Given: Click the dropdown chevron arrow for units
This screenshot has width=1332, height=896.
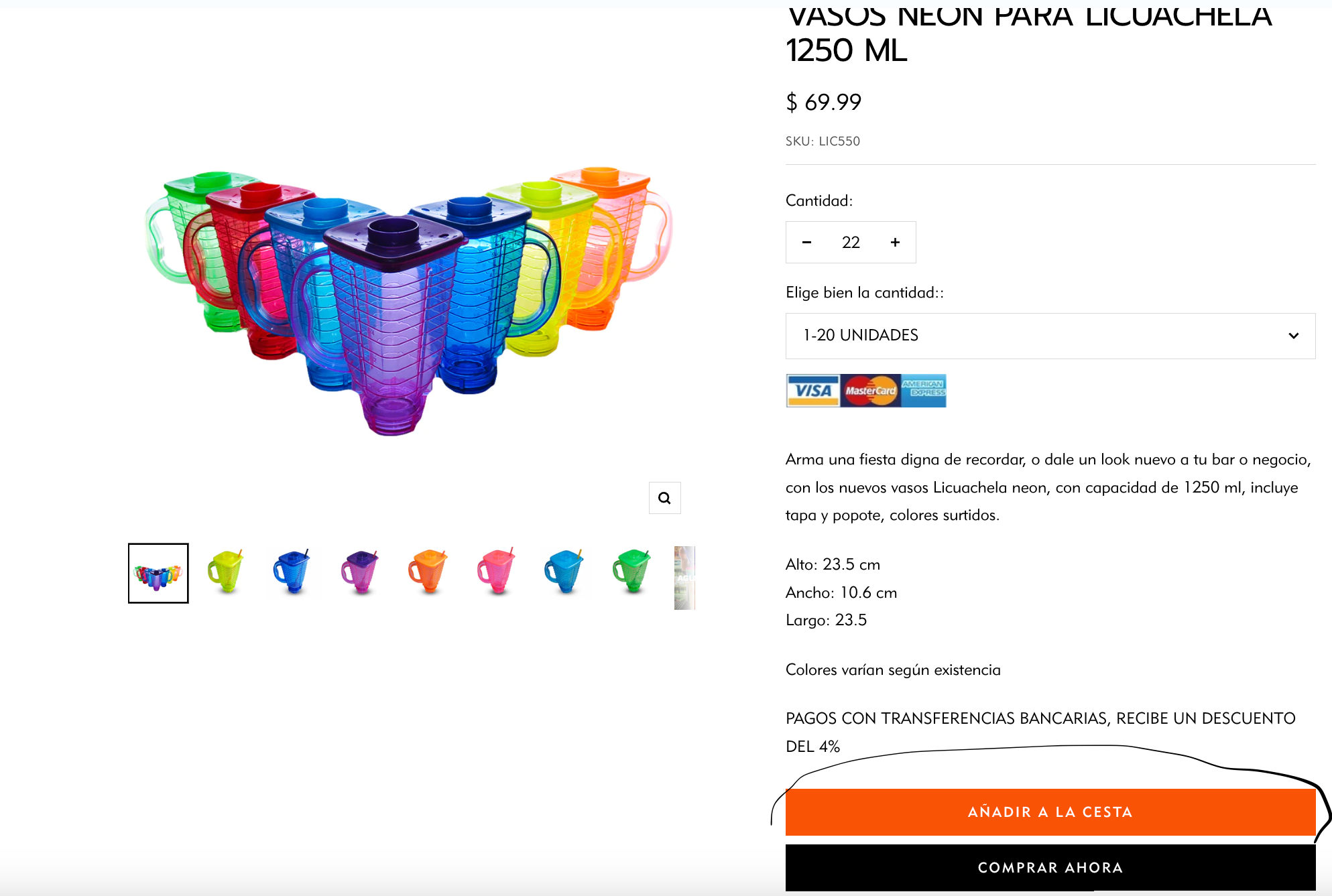Looking at the screenshot, I should coord(1293,336).
